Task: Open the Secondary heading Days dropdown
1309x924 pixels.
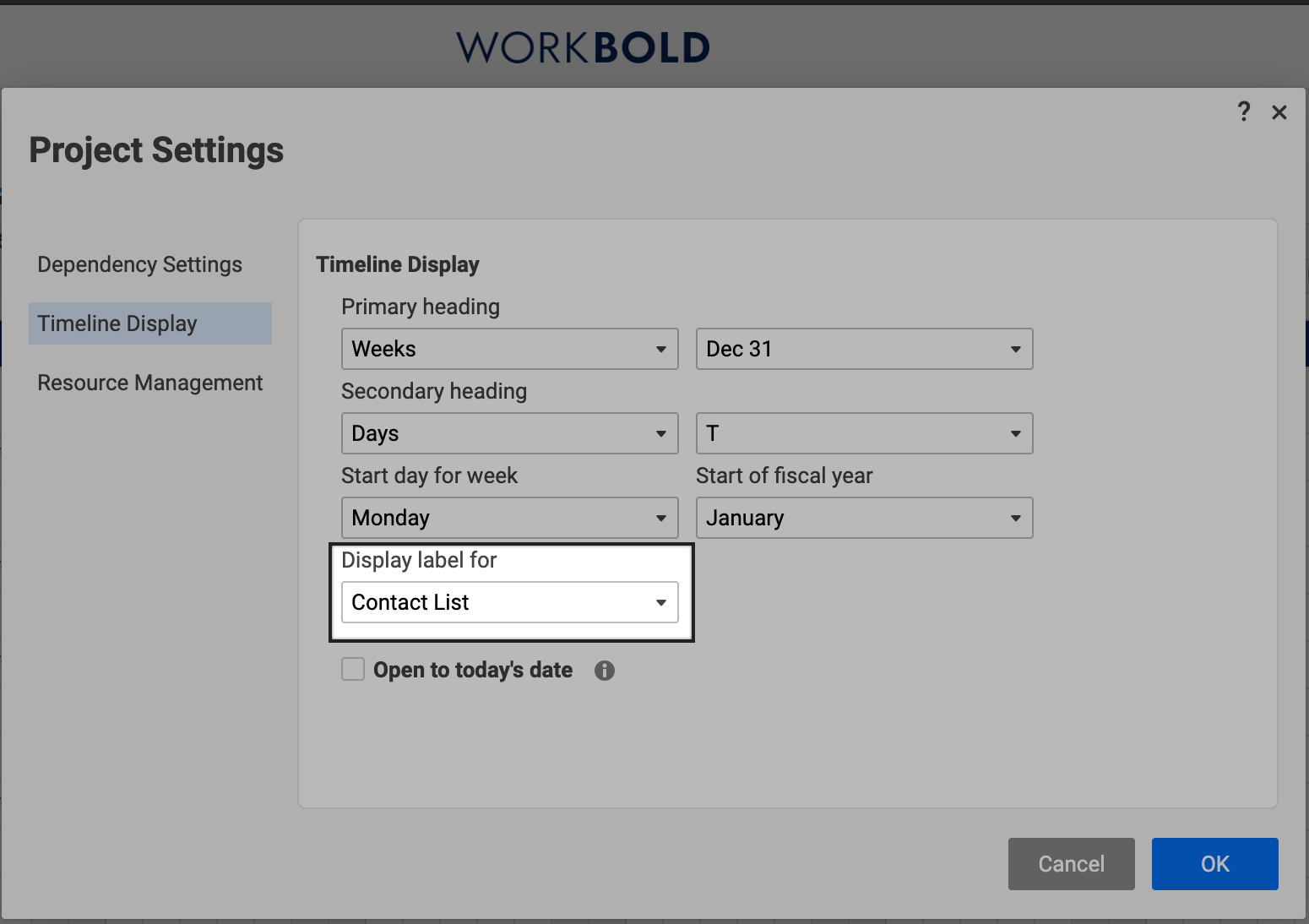Action: click(x=509, y=433)
